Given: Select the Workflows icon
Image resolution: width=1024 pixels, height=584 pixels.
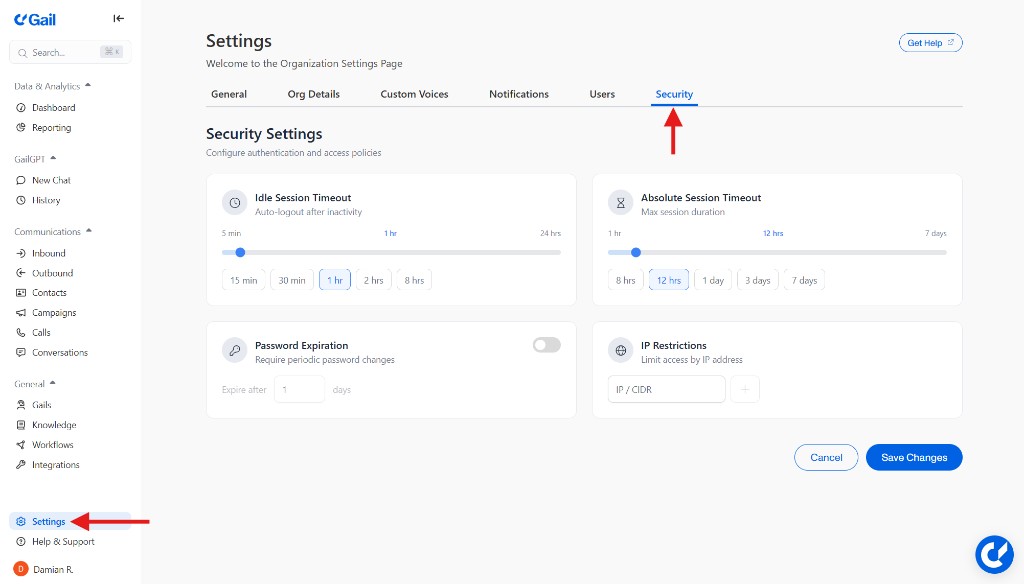Looking at the screenshot, I should pyautogui.click(x=22, y=444).
